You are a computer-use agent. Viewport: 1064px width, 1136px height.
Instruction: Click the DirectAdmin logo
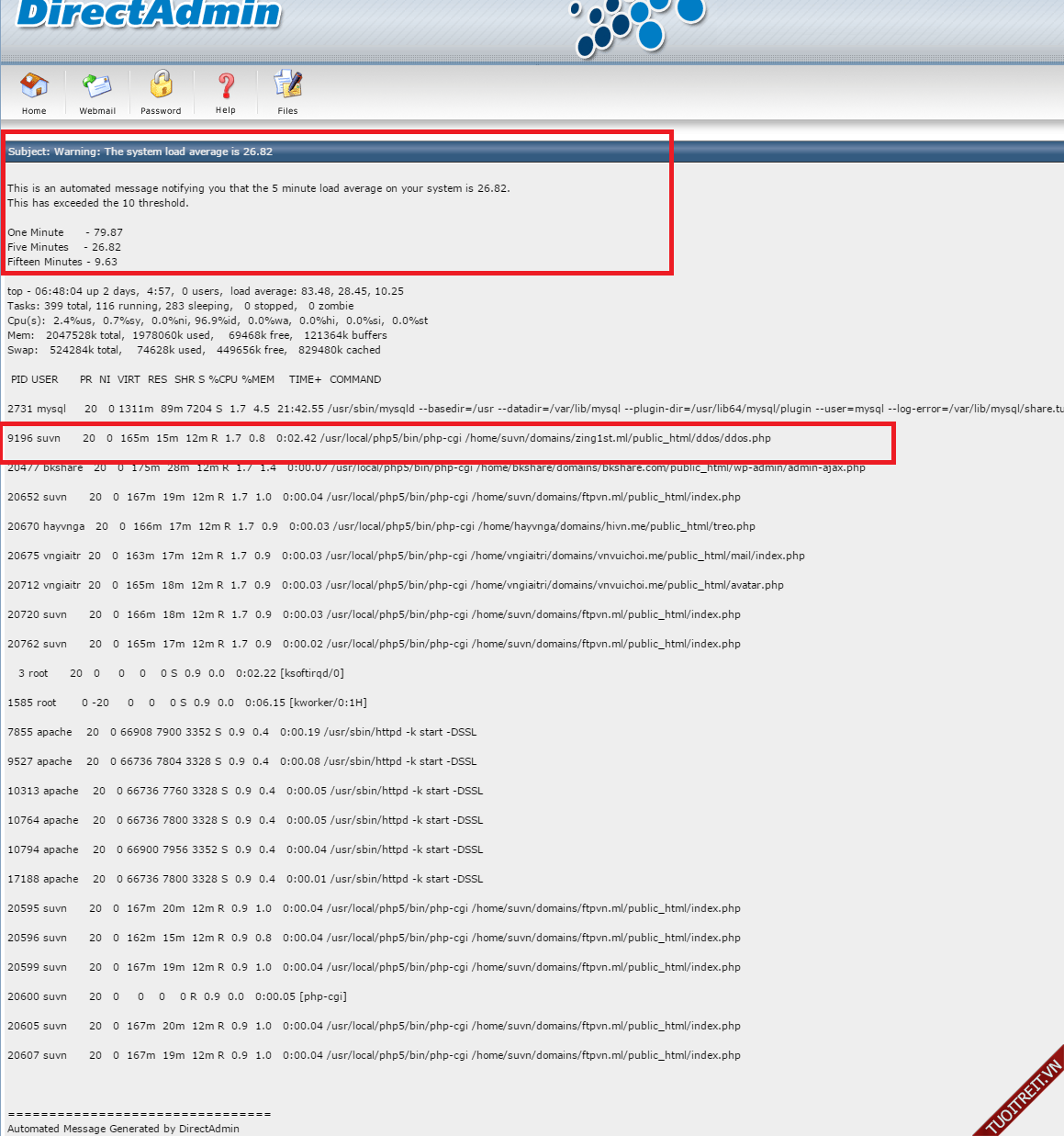pos(149,13)
